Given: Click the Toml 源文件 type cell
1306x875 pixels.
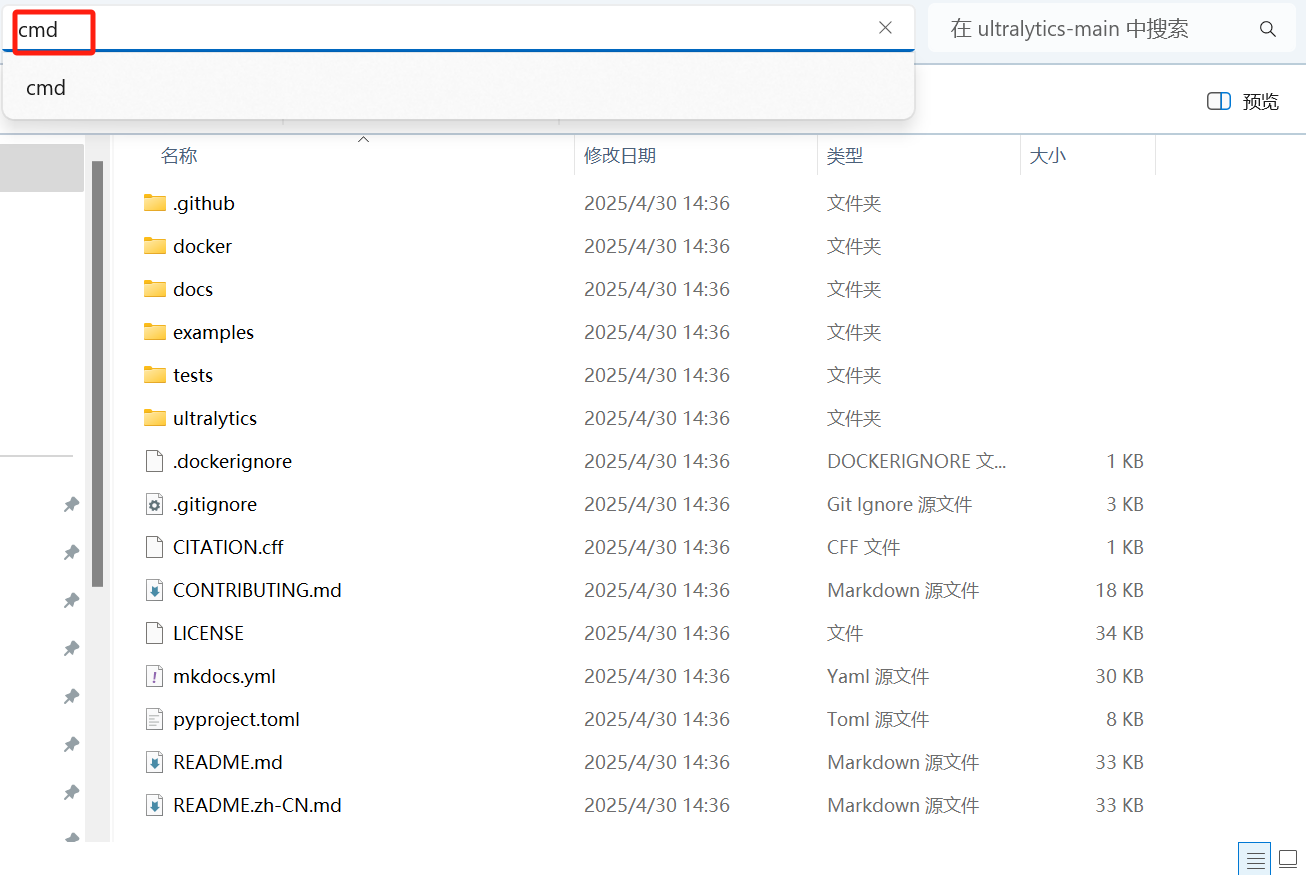Looking at the screenshot, I should (878, 719).
